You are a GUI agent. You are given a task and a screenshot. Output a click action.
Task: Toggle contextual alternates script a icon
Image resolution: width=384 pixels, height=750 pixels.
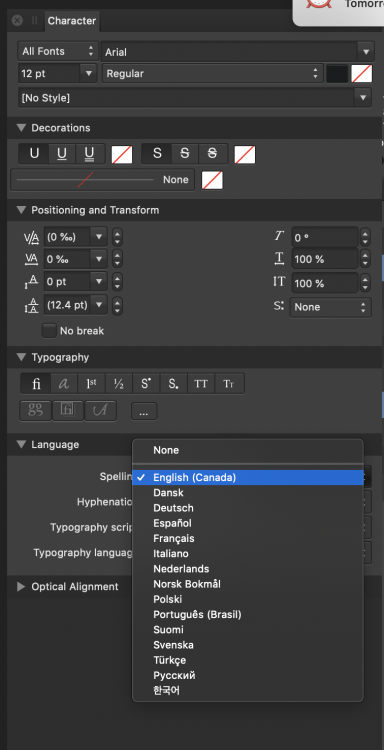[x=64, y=384]
